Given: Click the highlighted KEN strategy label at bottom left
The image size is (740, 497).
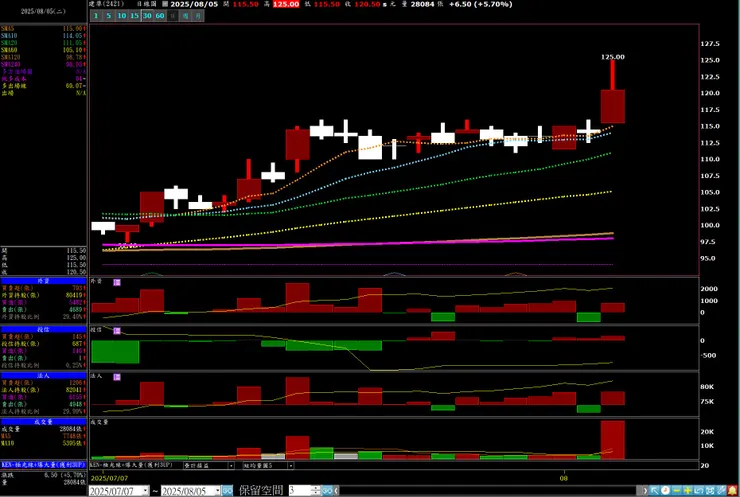Looking at the screenshot, I should coord(43,465).
